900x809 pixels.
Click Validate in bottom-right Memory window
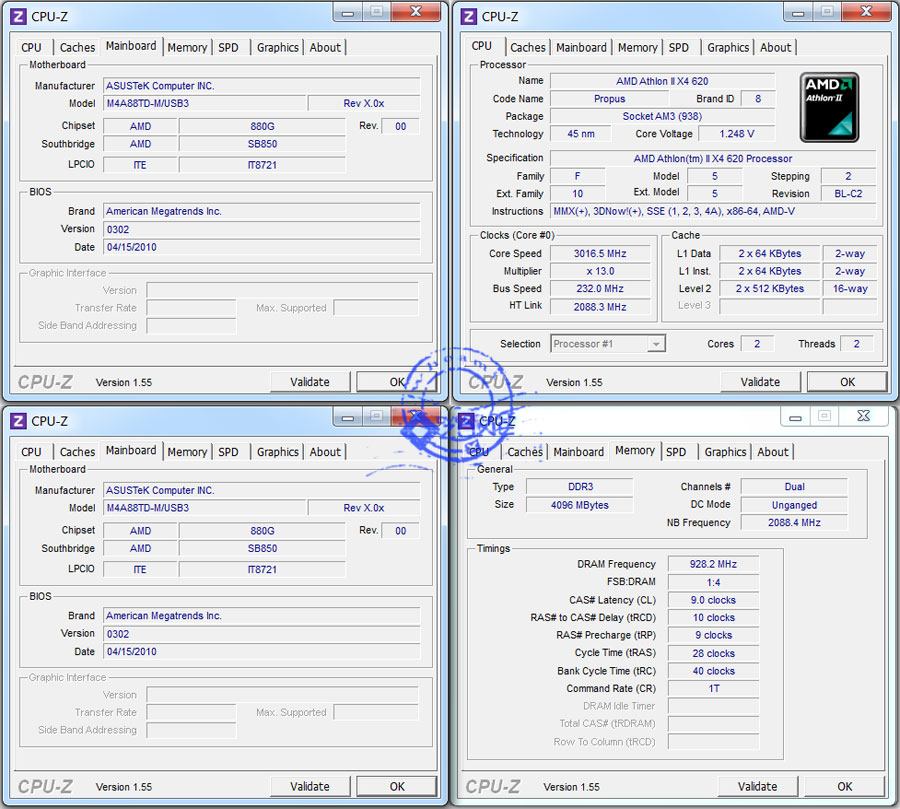click(x=758, y=786)
